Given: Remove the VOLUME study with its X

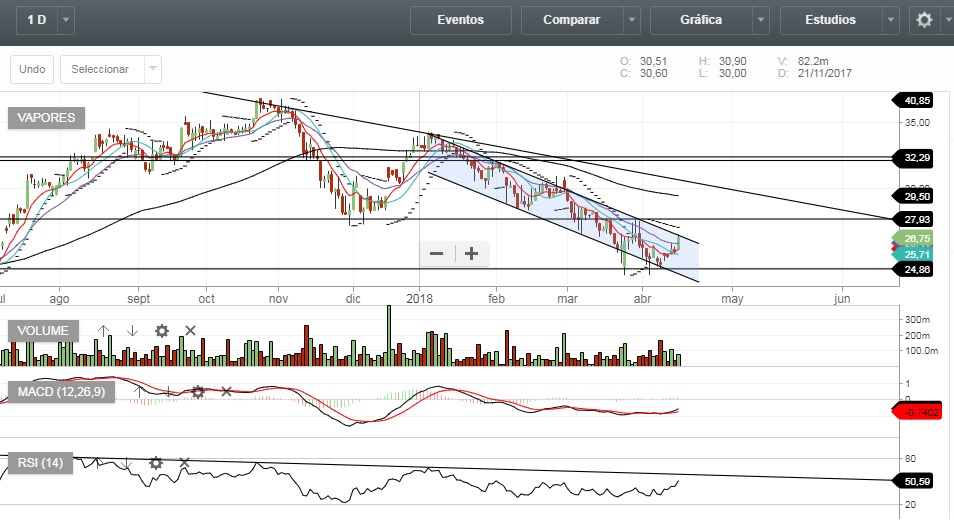Looking at the screenshot, I should [x=190, y=330].
